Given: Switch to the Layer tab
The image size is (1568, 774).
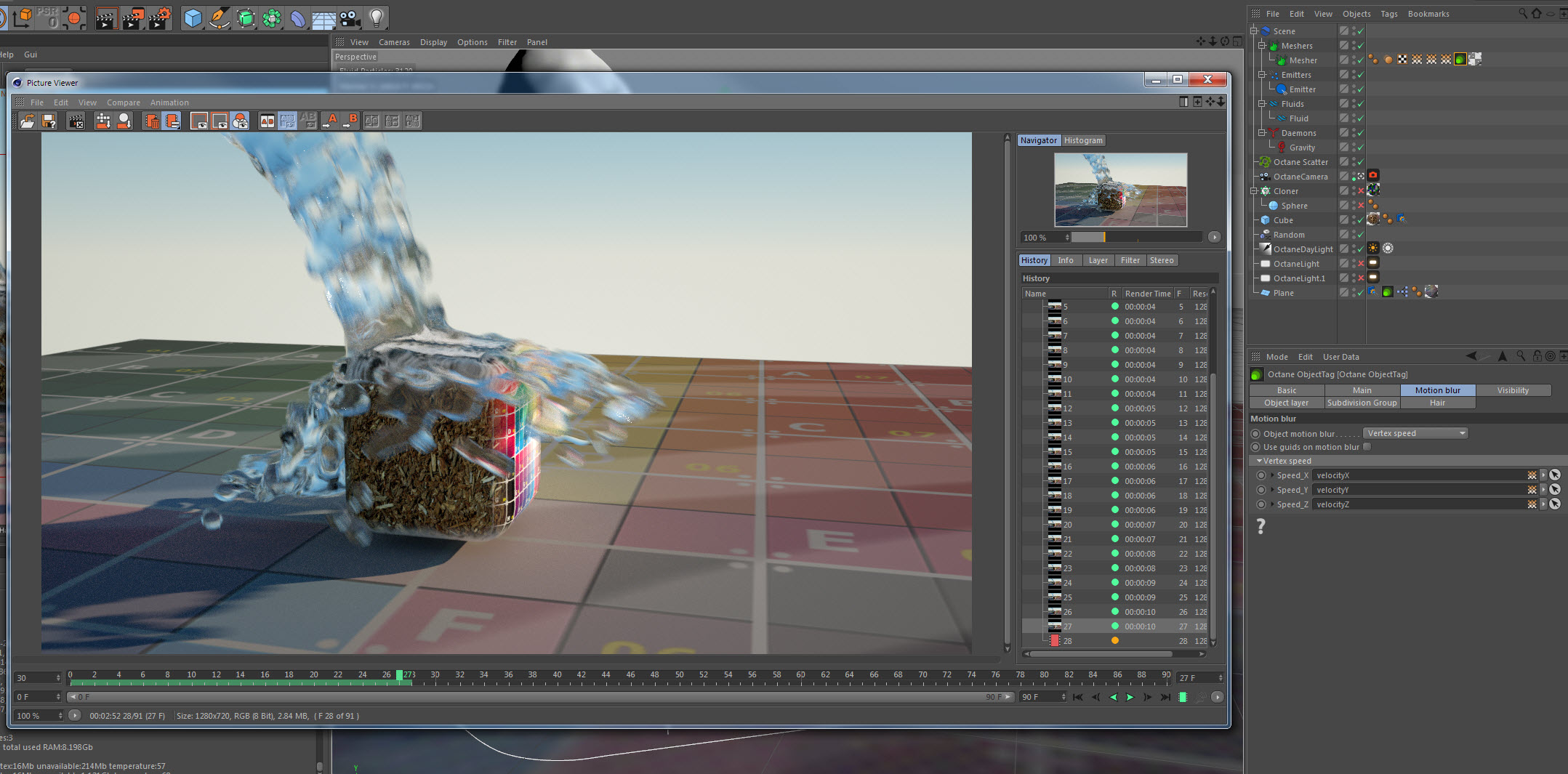Looking at the screenshot, I should pos(1098,260).
